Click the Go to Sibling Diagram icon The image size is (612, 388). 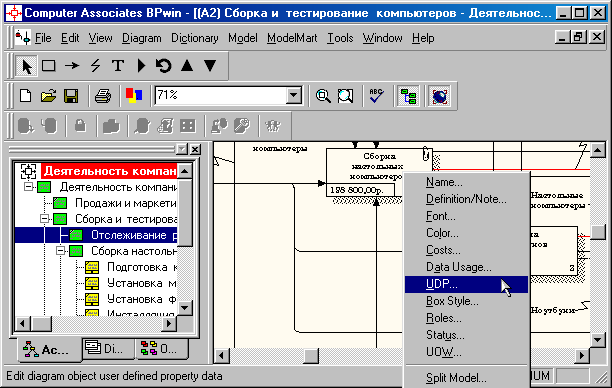(x=164, y=66)
